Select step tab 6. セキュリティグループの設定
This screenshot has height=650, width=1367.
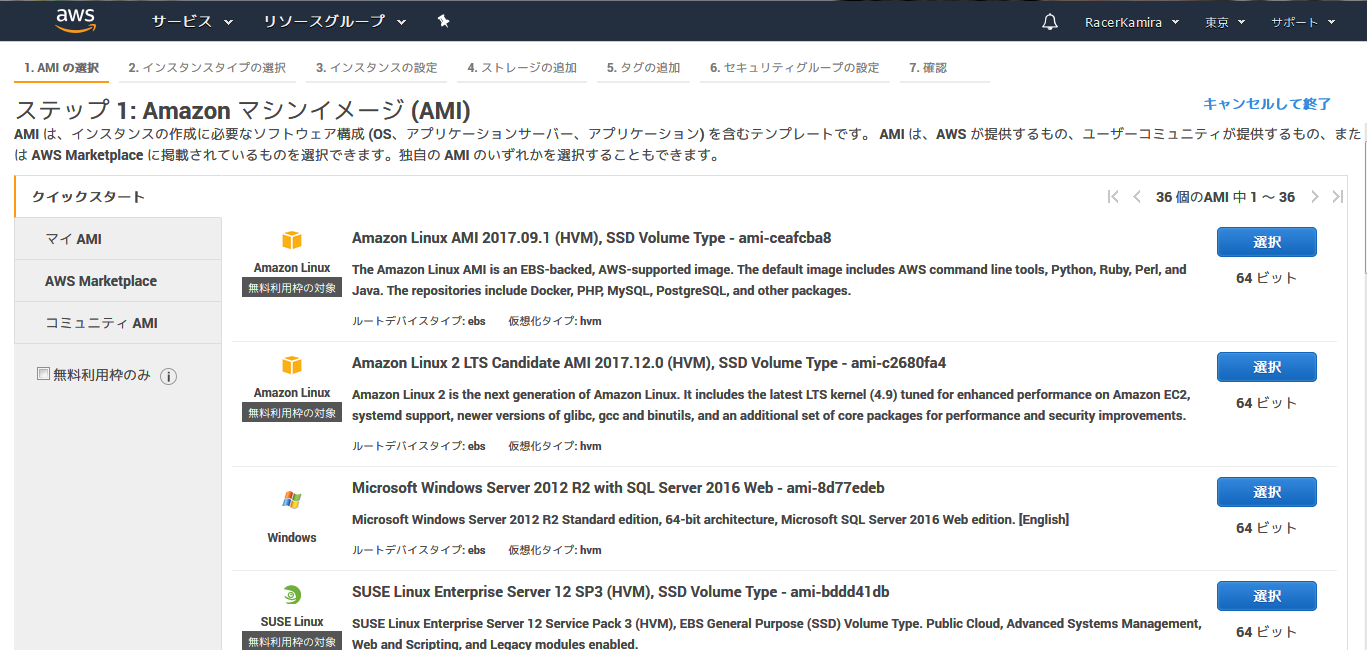coord(795,68)
